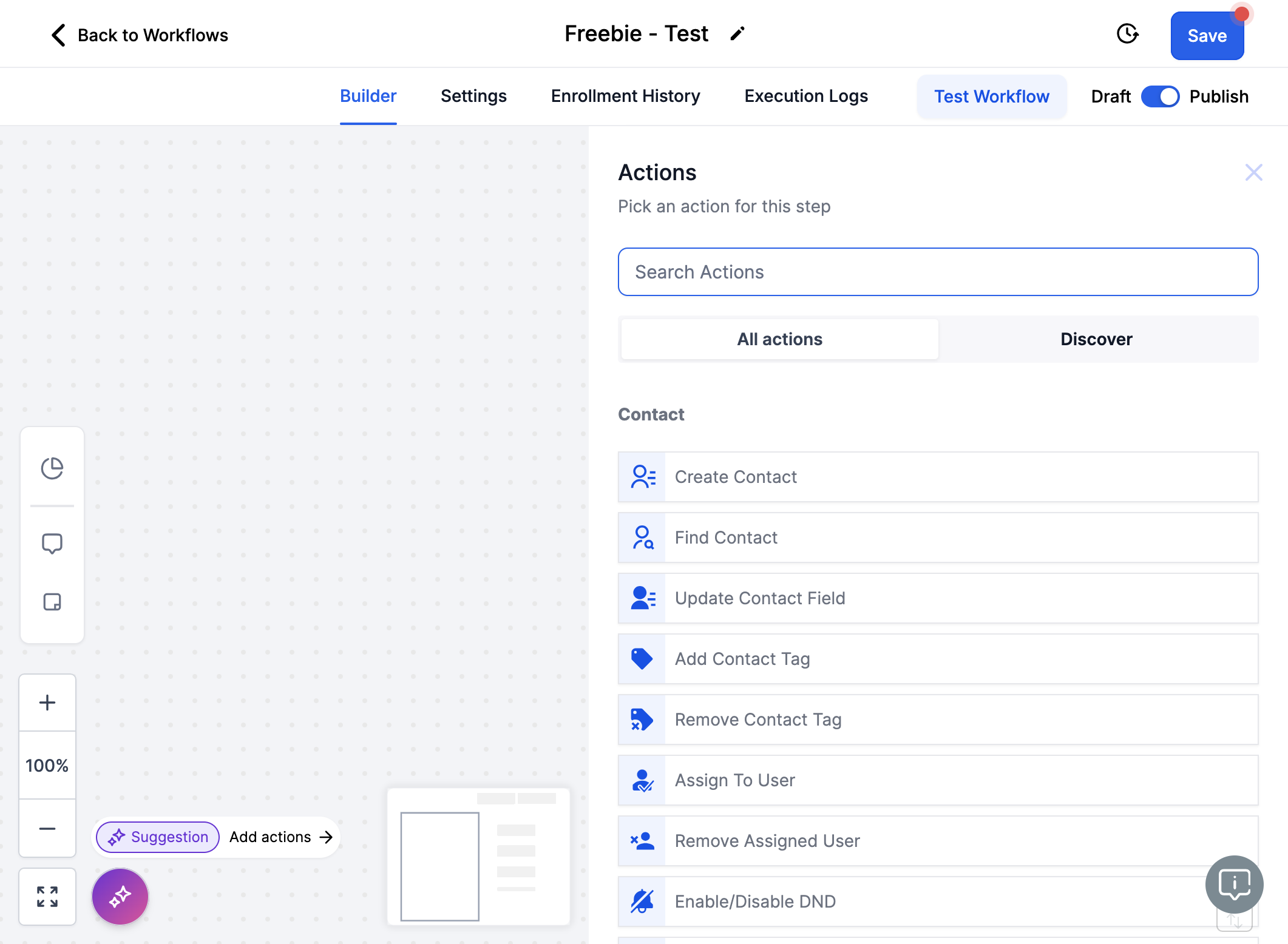Click the pencil icon to rename workflow
Screen dimensions: 1288x944
(737, 34)
